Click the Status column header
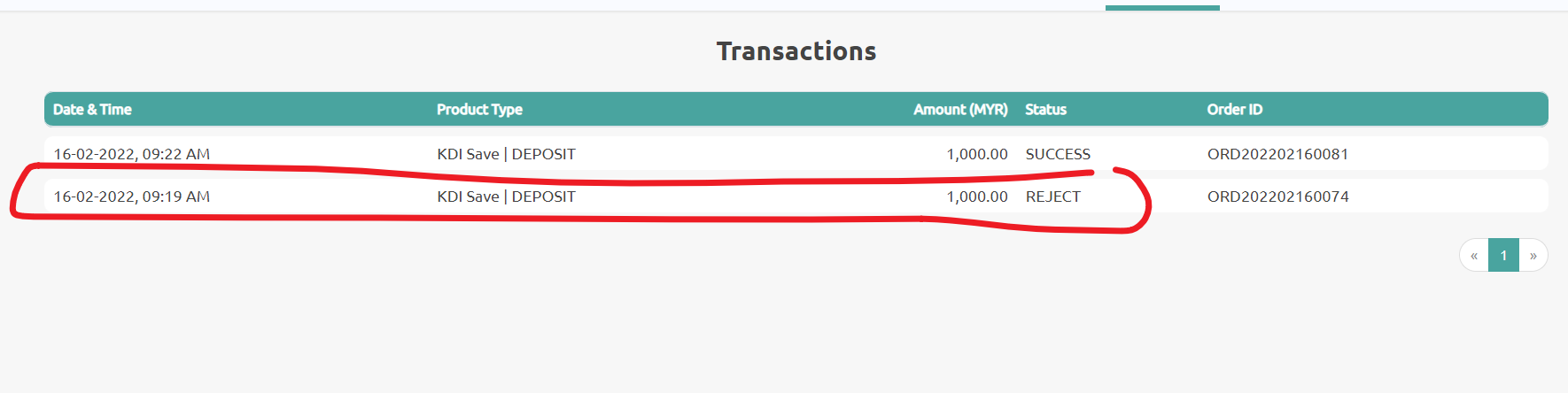 click(x=1045, y=110)
